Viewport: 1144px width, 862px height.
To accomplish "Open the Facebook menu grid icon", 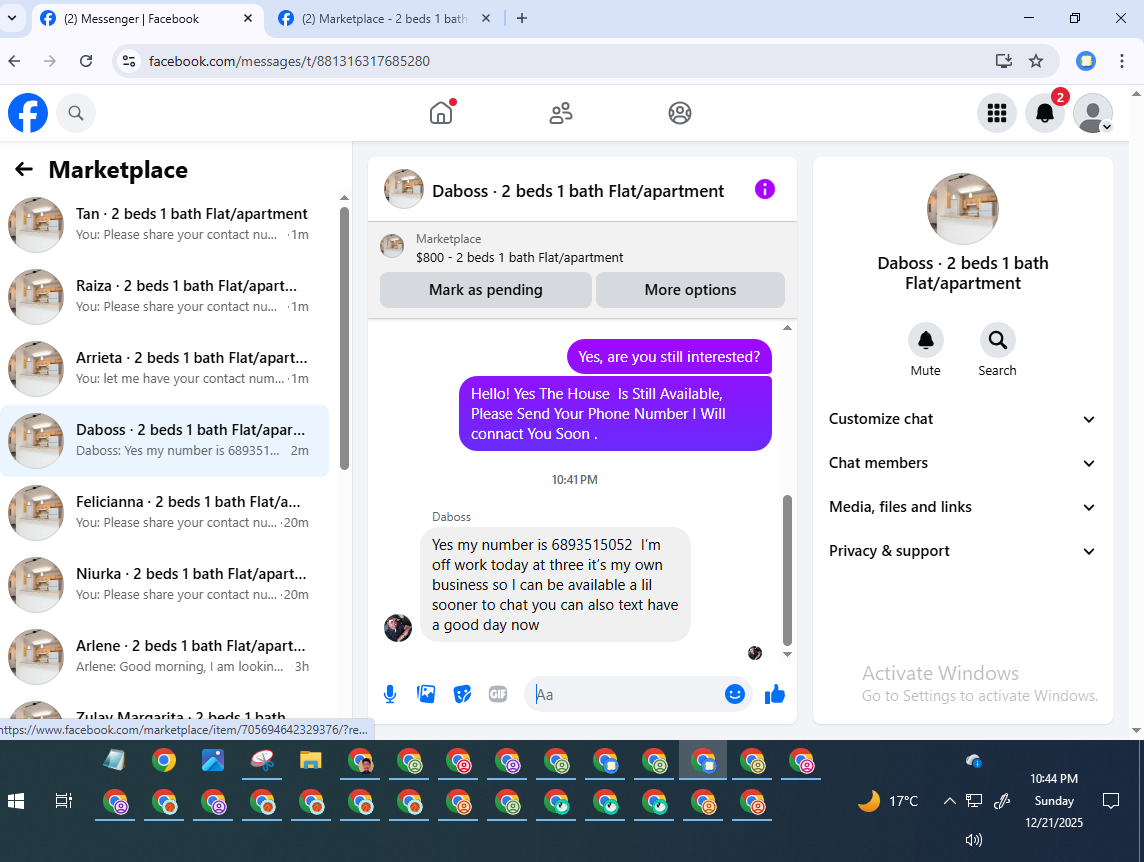I will 997,113.
